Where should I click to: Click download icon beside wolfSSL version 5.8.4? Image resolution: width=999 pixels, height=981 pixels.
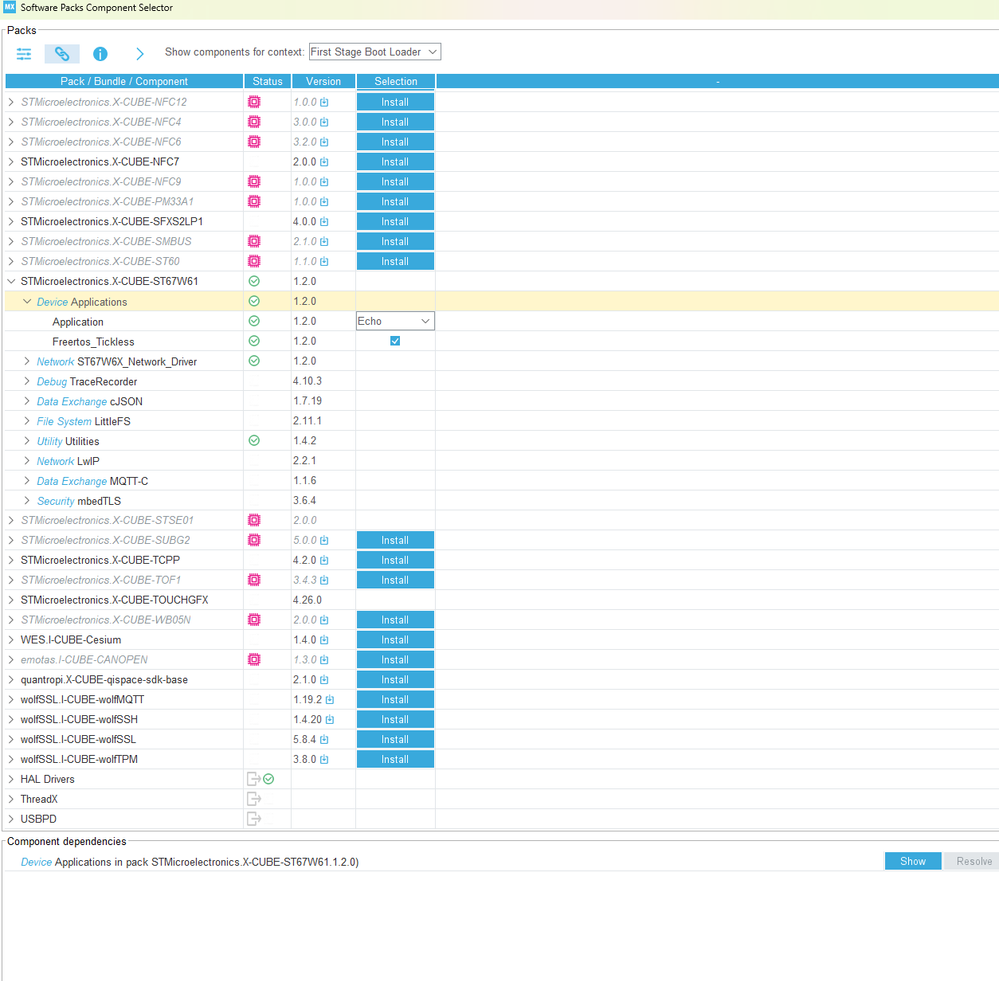coord(324,740)
